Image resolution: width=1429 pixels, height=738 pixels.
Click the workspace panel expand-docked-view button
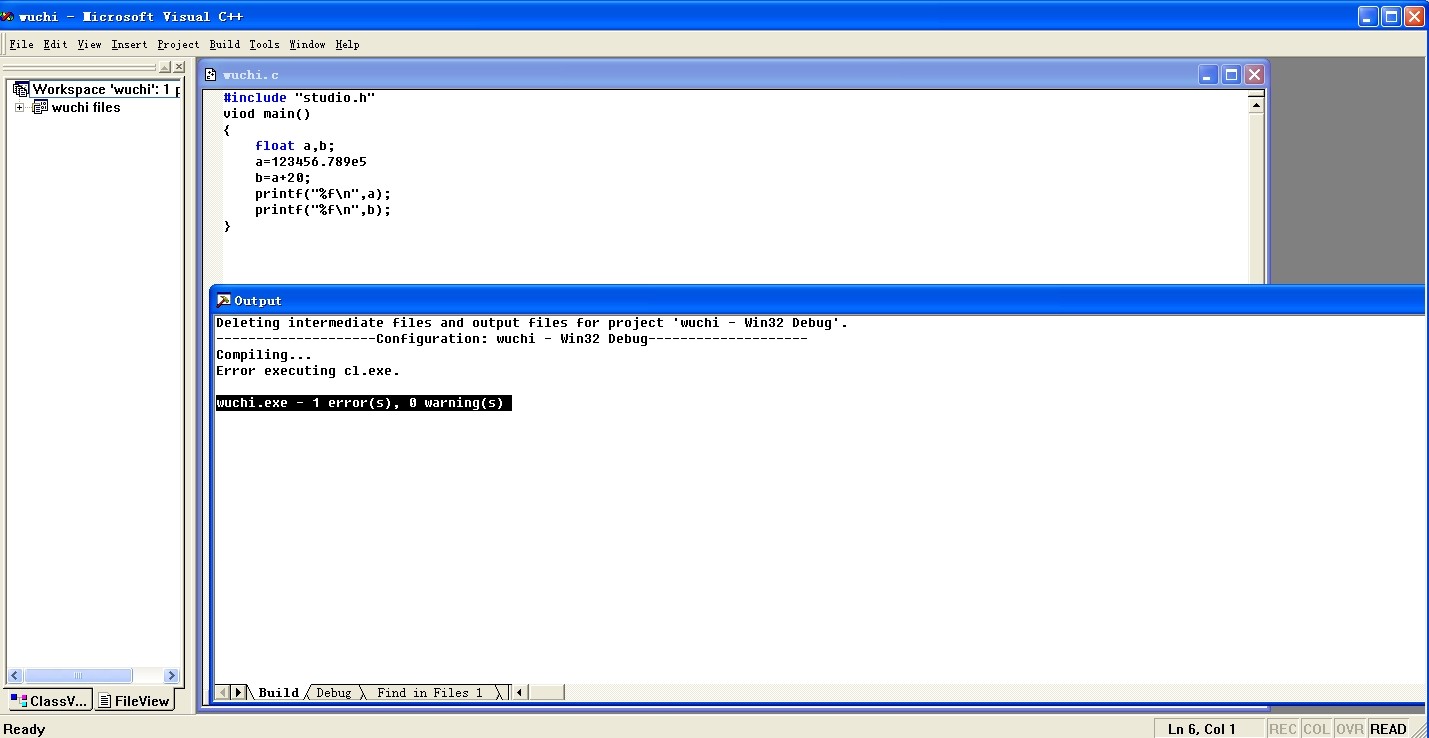pyautogui.click(x=165, y=67)
